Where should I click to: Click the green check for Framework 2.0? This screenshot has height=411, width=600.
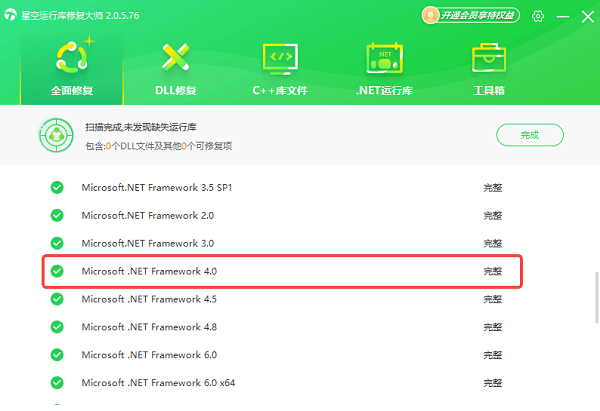point(57,215)
